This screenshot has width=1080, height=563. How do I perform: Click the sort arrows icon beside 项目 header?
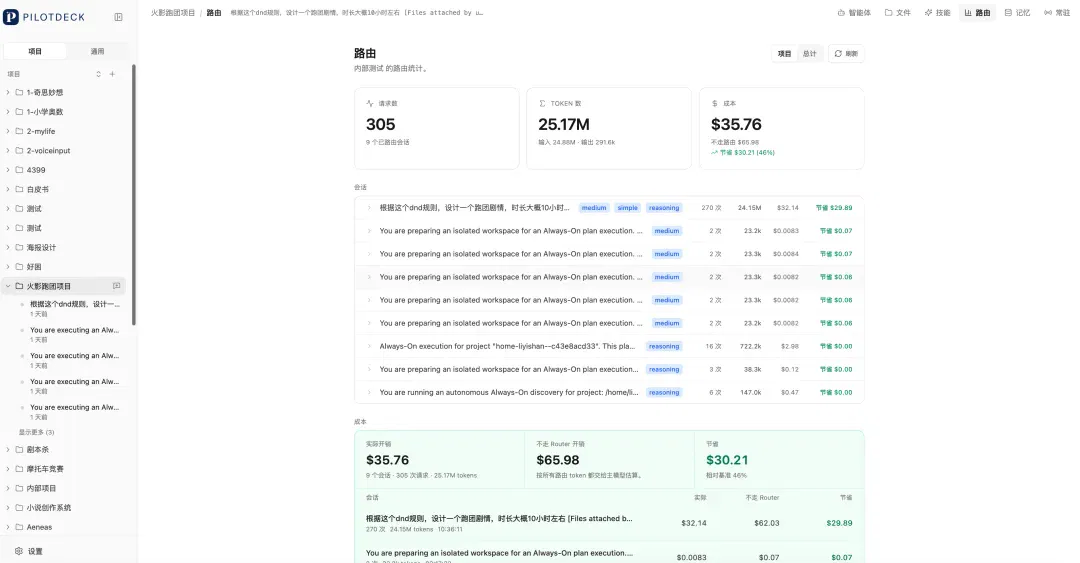[98, 74]
